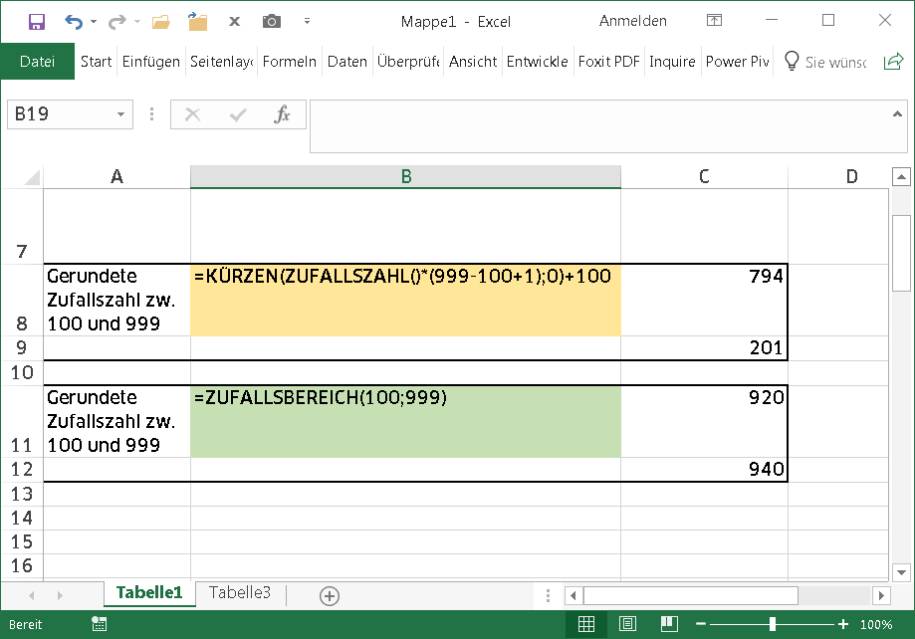Click the Camera screenshot icon
The image size is (915, 639).
coord(271,22)
